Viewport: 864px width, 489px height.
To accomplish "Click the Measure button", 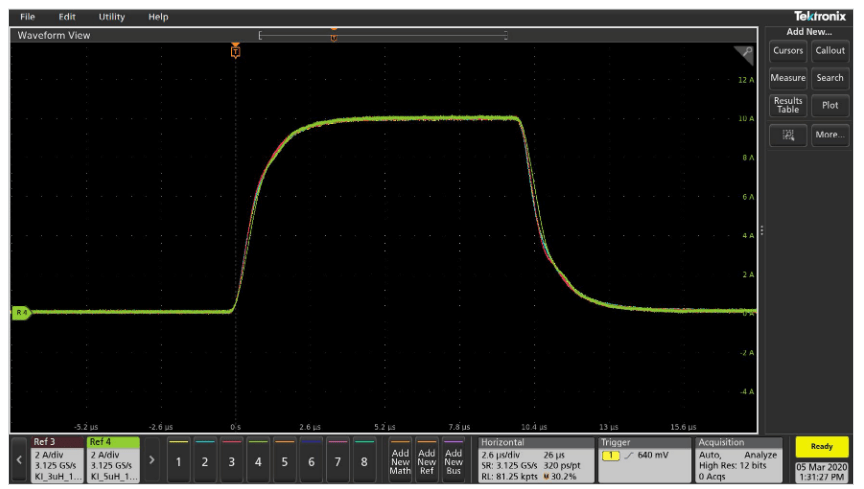I will (x=787, y=78).
